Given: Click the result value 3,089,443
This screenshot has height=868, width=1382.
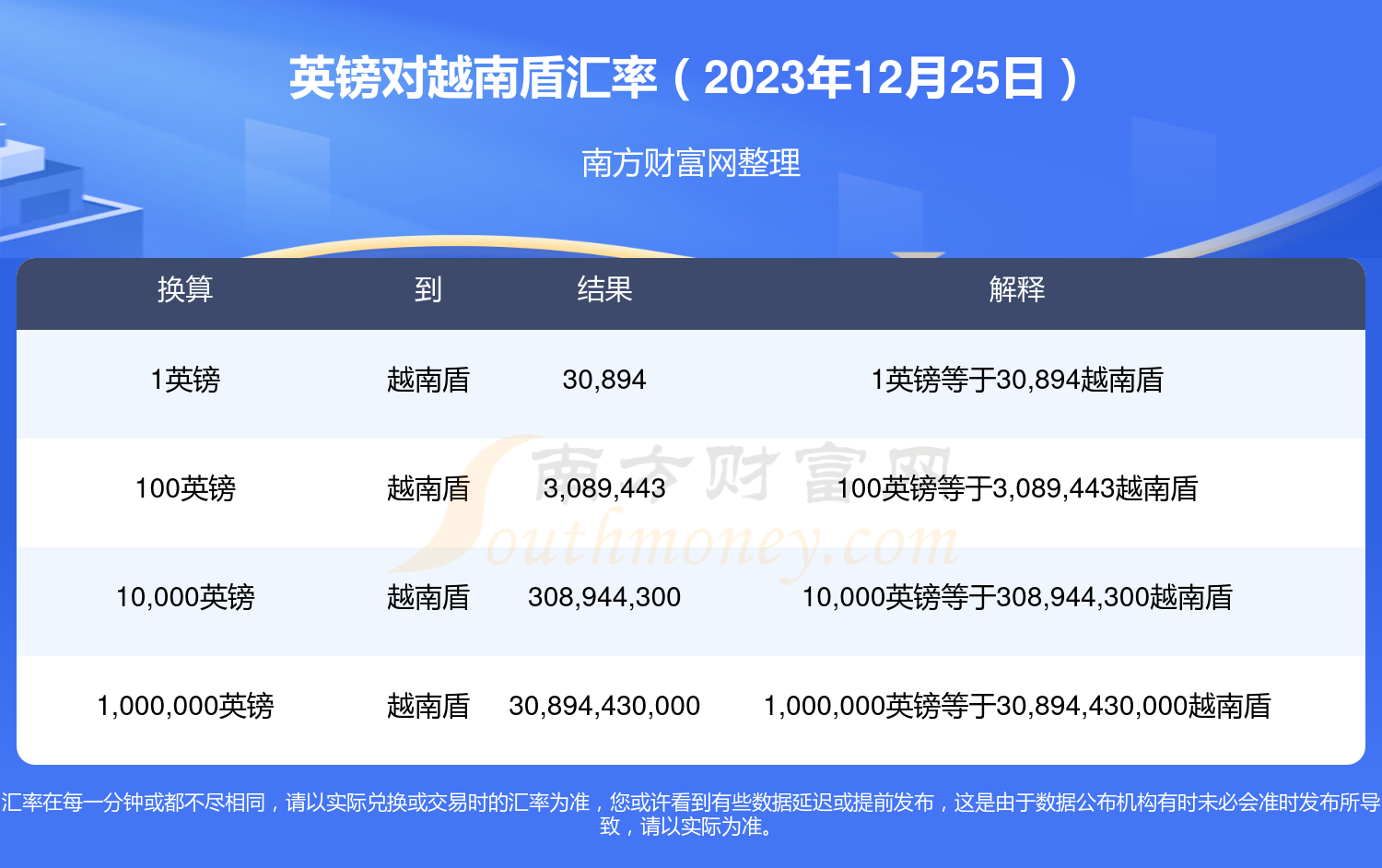Looking at the screenshot, I should (x=604, y=488).
